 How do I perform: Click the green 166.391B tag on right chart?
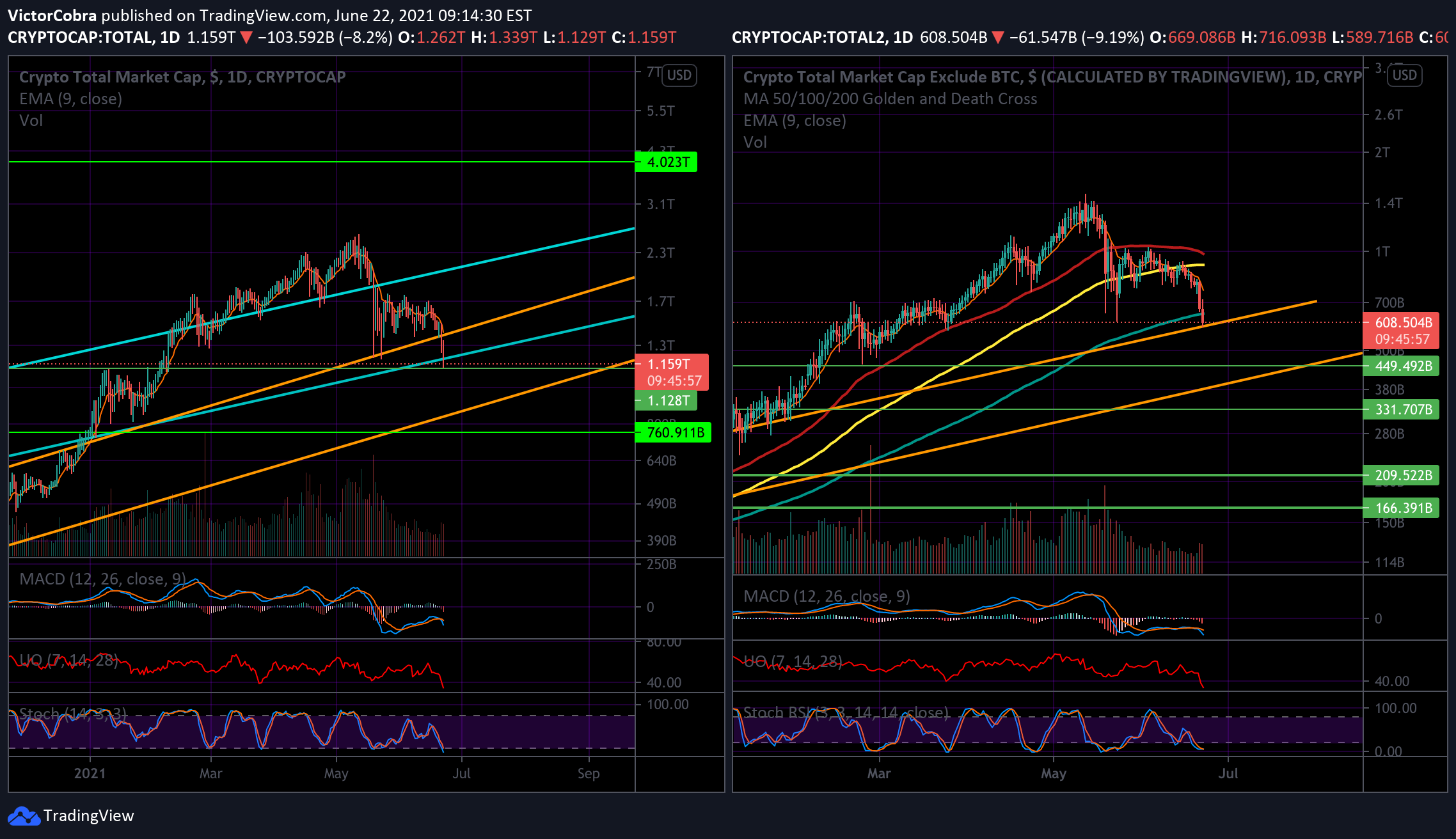point(1404,508)
